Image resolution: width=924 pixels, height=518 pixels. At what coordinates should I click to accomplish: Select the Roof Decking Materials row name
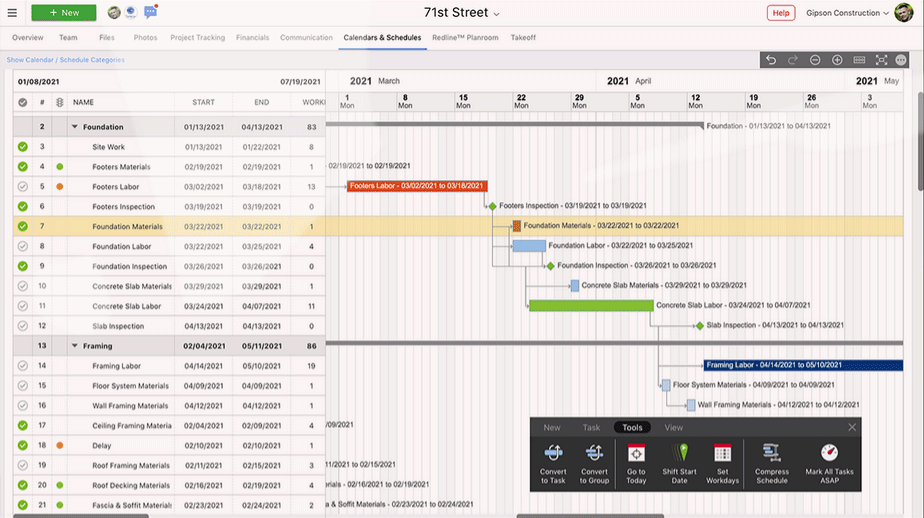coord(131,485)
